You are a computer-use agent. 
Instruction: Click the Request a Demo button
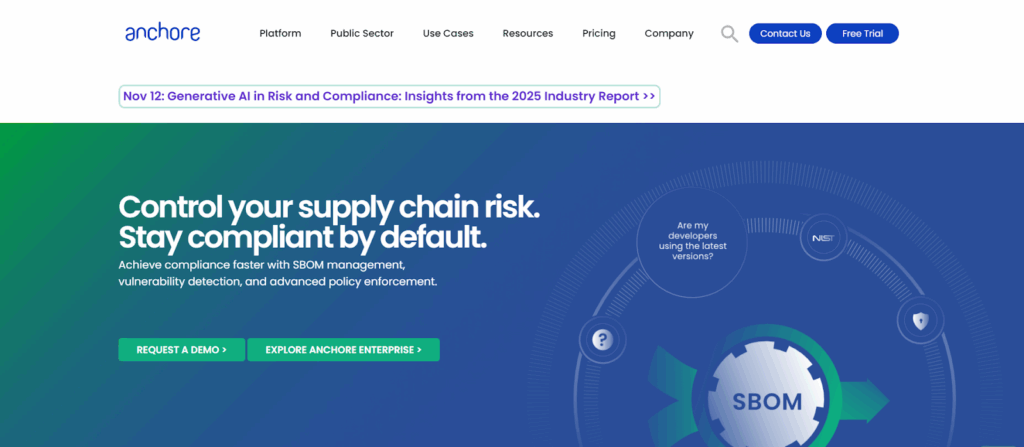point(181,350)
